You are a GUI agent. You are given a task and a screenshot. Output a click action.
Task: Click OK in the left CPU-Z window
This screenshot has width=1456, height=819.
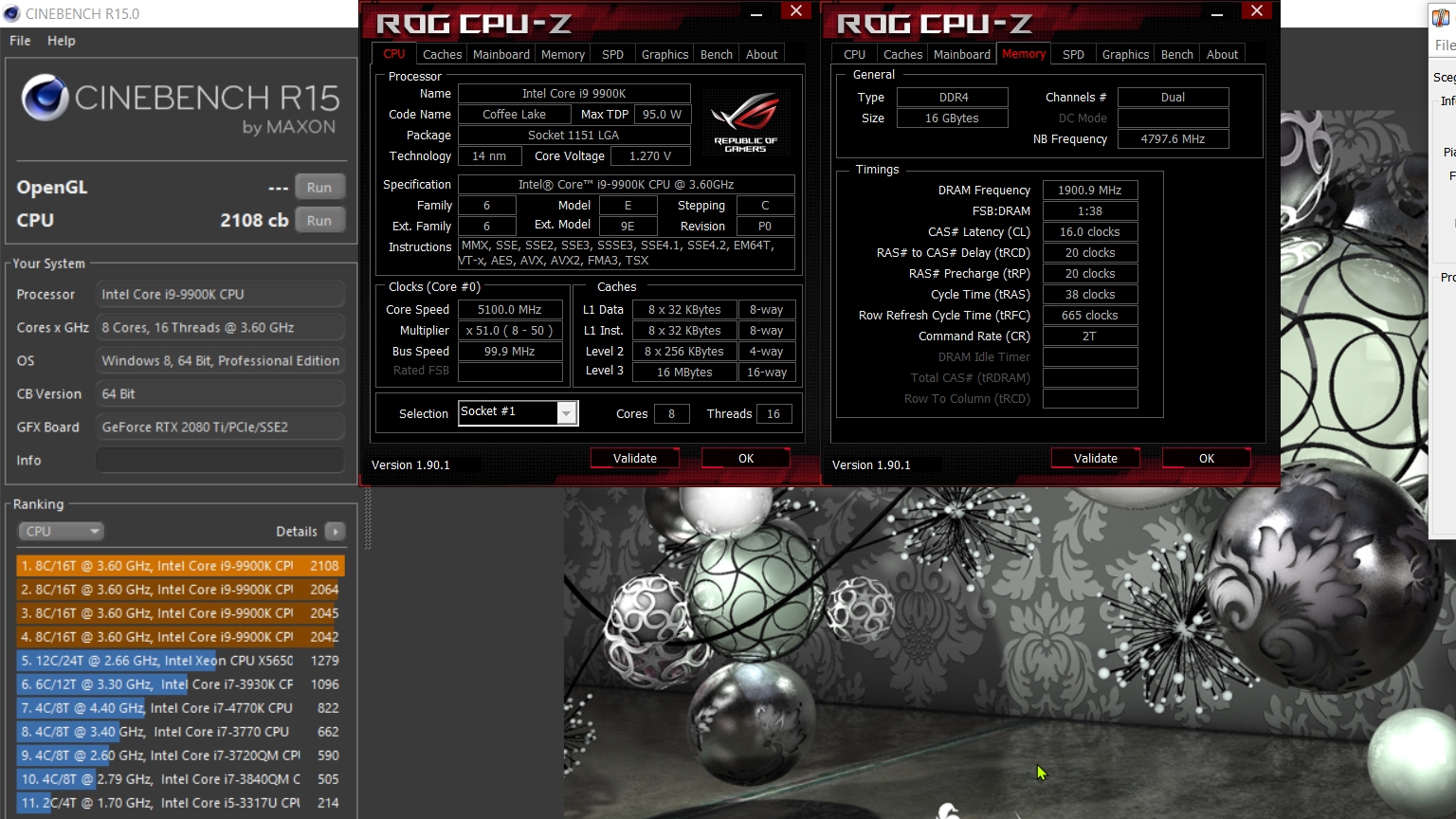[x=746, y=458]
